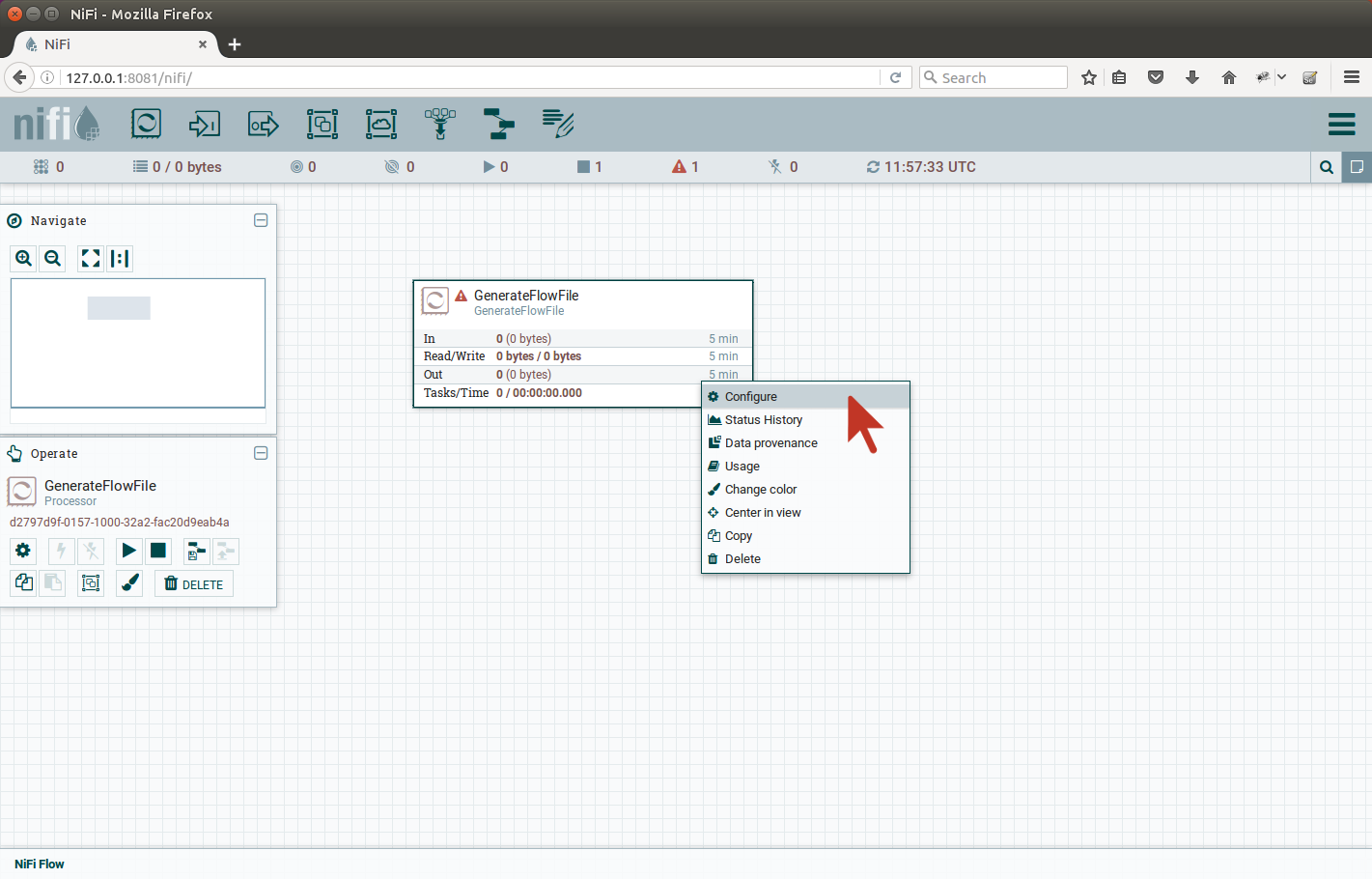
Task: Click the Input Port toolbar icon
Action: [x=205, y=124]
